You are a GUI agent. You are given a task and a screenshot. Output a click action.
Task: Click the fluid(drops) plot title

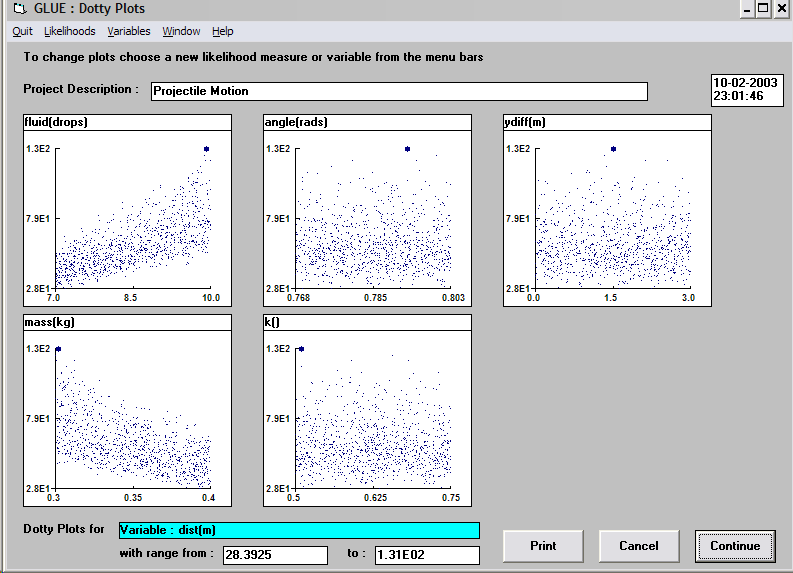coord(127,122)
